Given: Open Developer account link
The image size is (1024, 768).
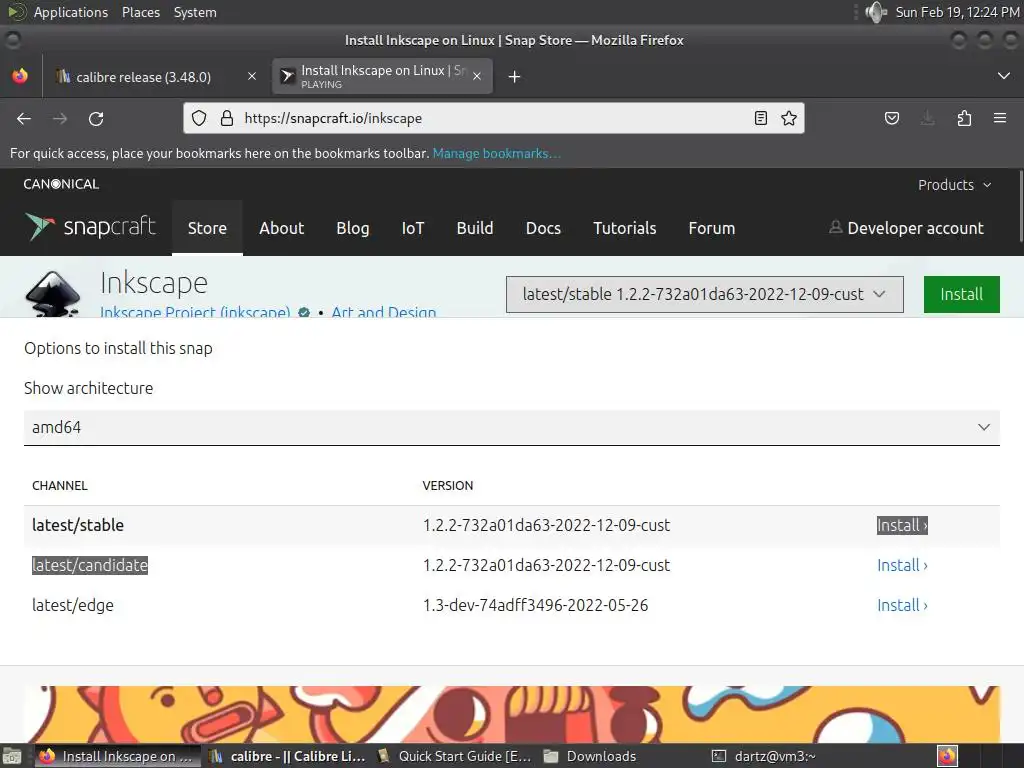Looking at the screenshot, I should click(x=906, y=228).
